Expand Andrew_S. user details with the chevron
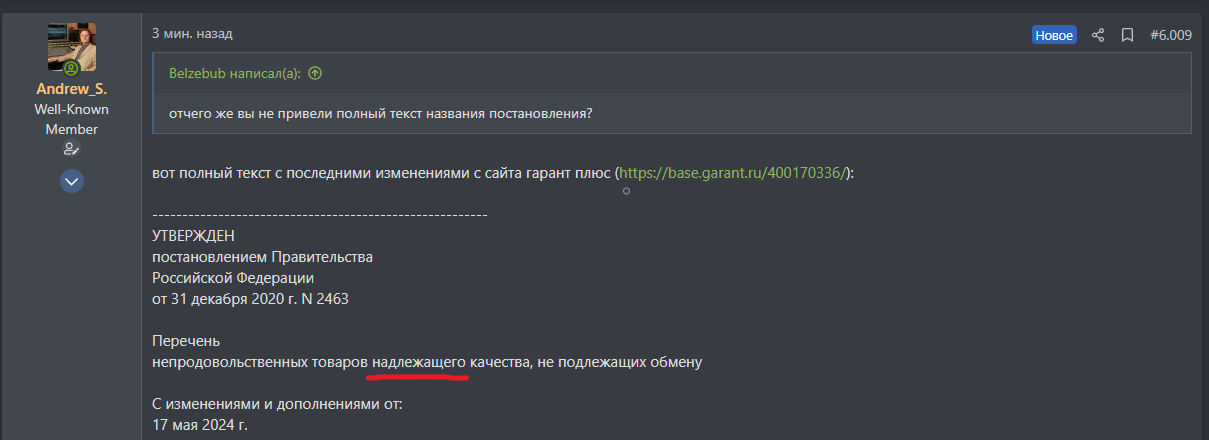 72,181
